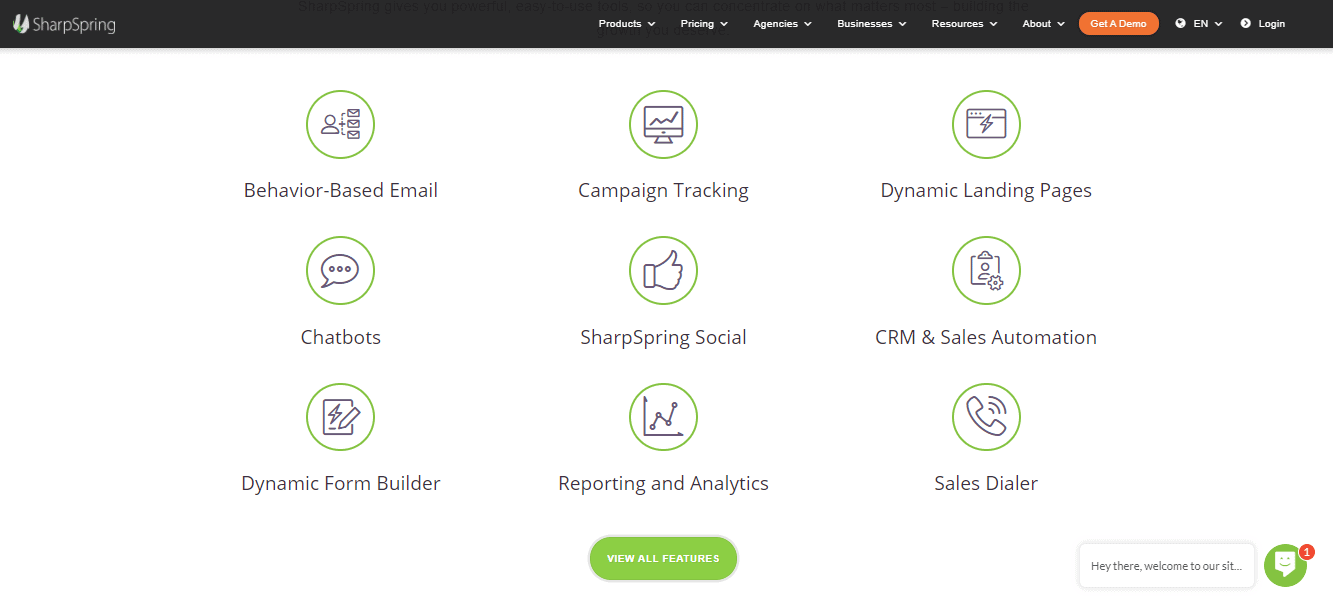Open the Sales Dialer text link
1333x597 pixels.
986,483
